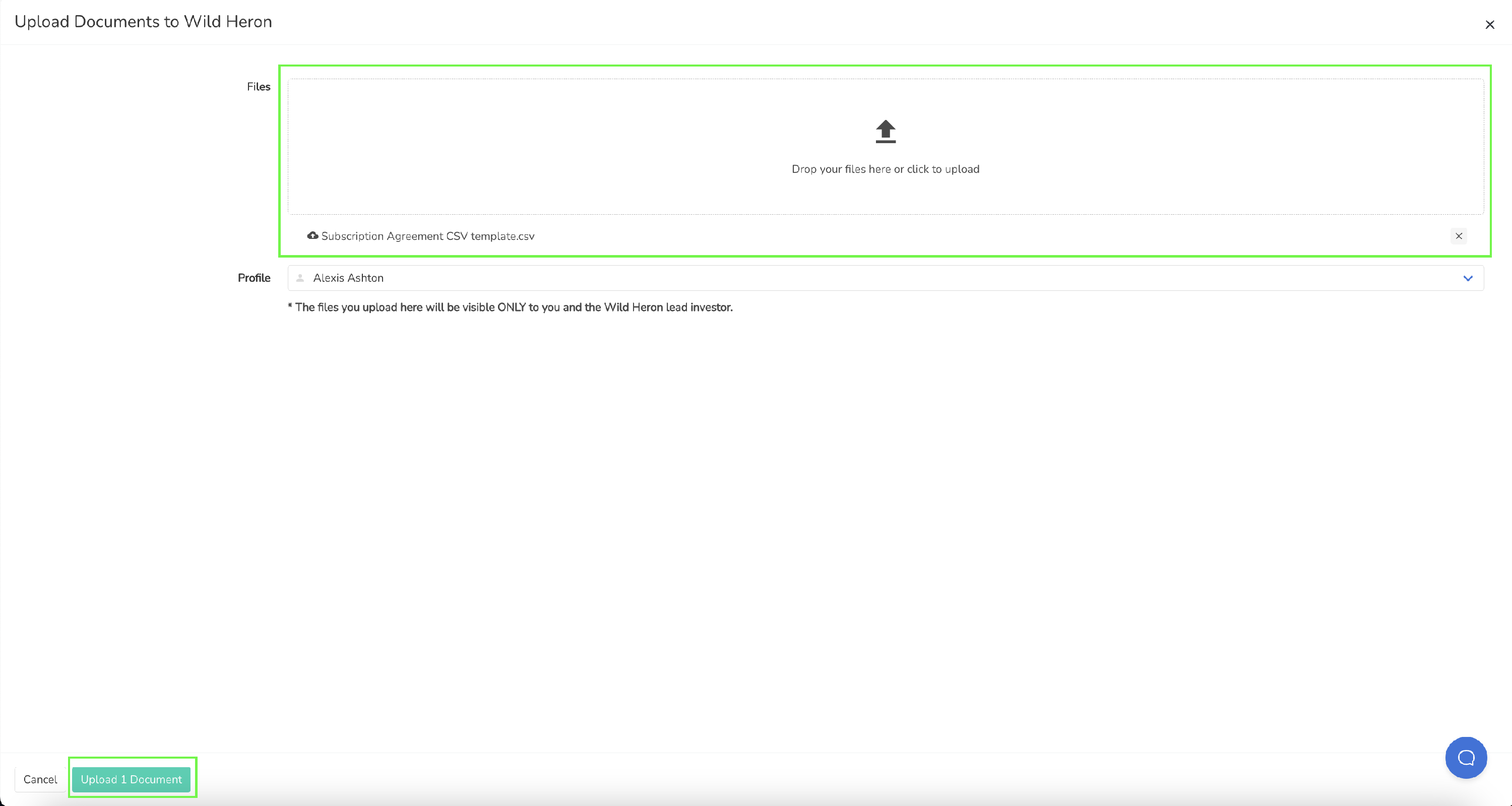Remove the Subscription Agreement CSV template file
Screen dimensions: 1512x806
click(x=1459, y=236)
